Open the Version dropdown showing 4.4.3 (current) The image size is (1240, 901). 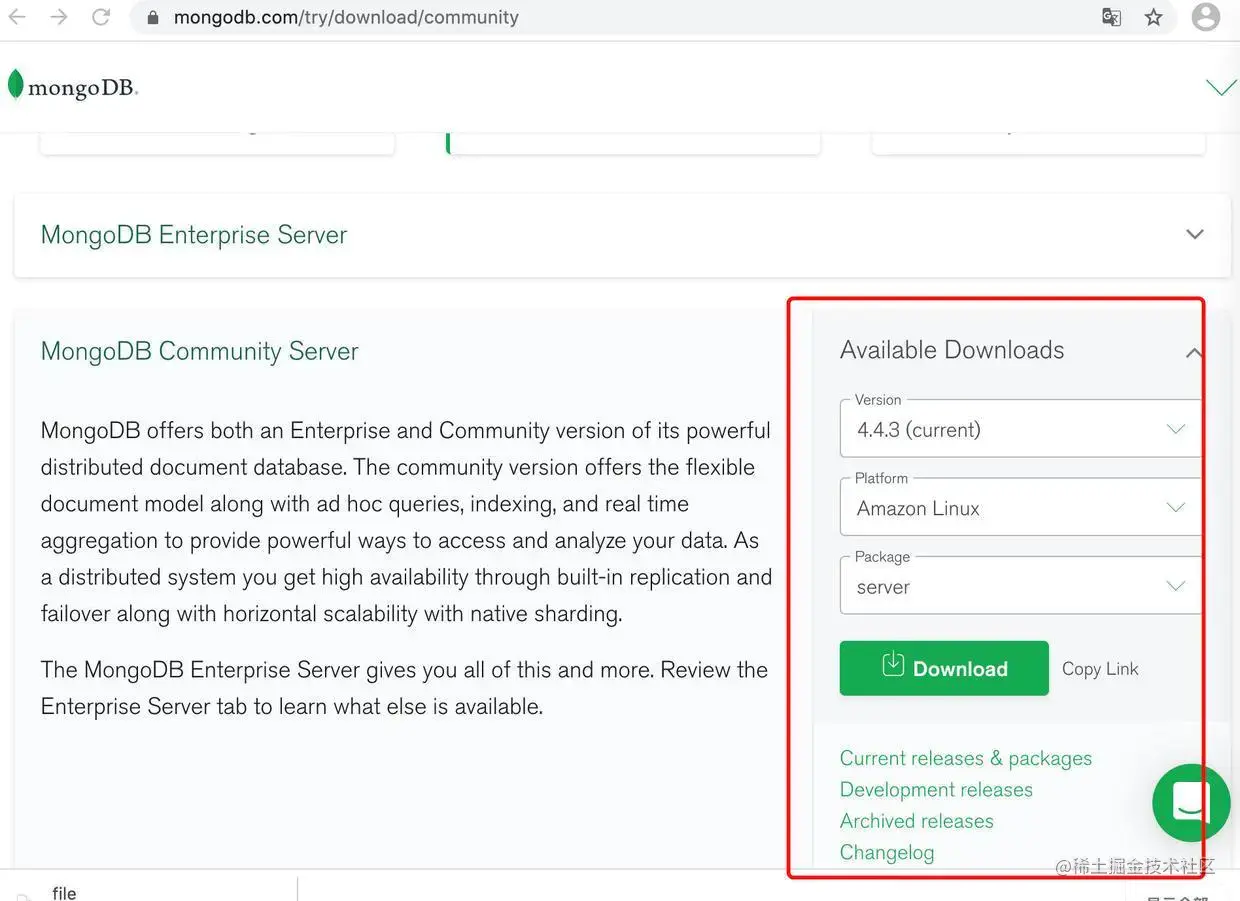[1020, 429]
